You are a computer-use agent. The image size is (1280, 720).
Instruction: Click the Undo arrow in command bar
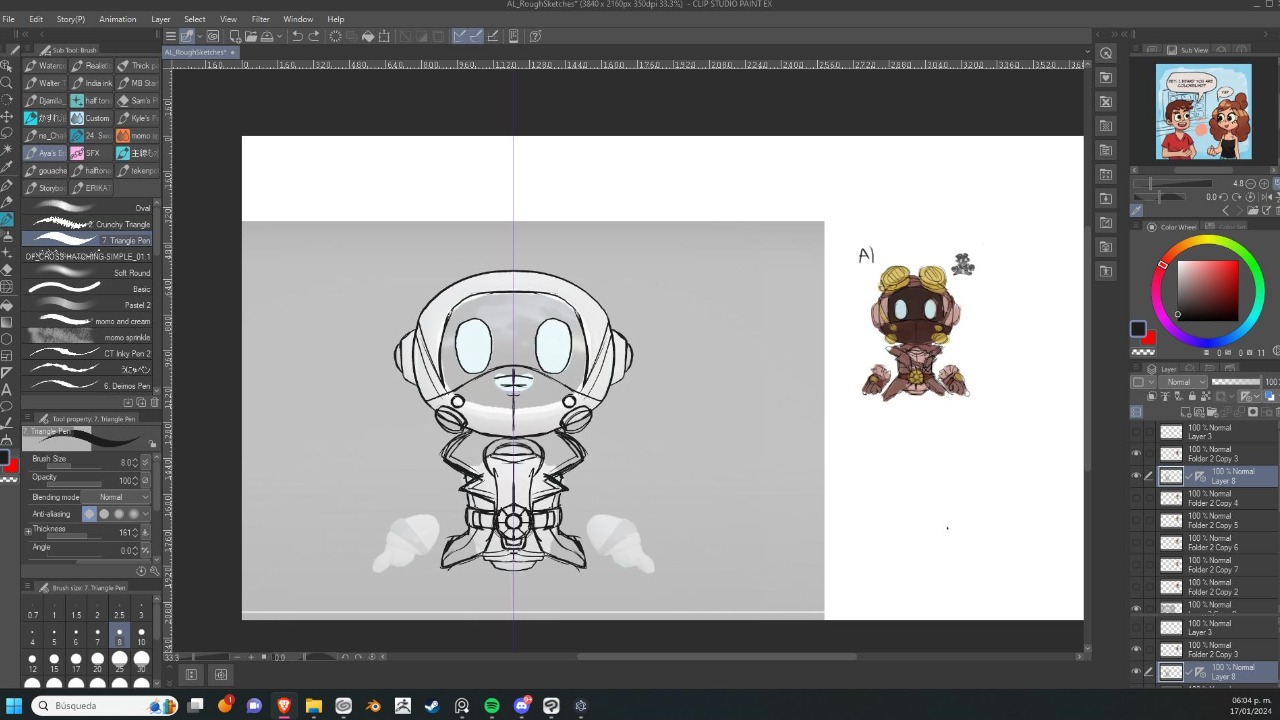click(297, 36)
